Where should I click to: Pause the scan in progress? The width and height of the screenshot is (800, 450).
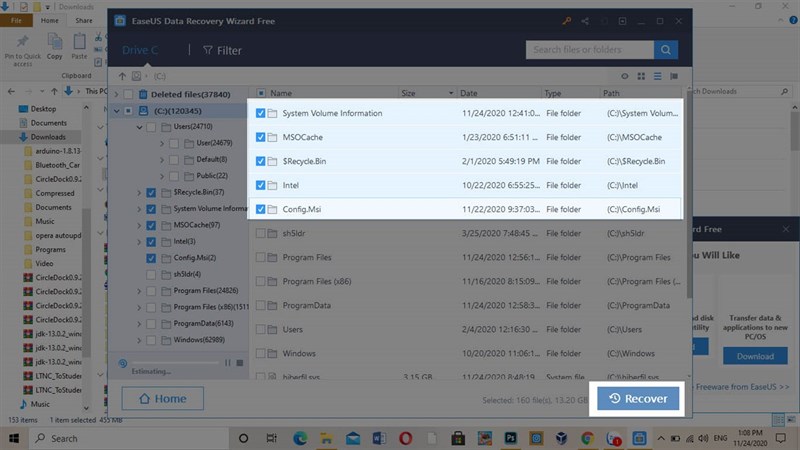228,363
